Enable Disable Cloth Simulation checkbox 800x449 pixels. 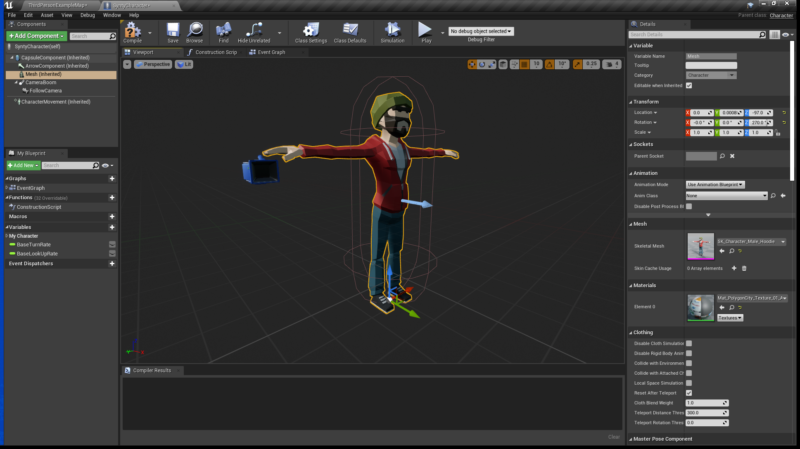click(x=689, y=343)
